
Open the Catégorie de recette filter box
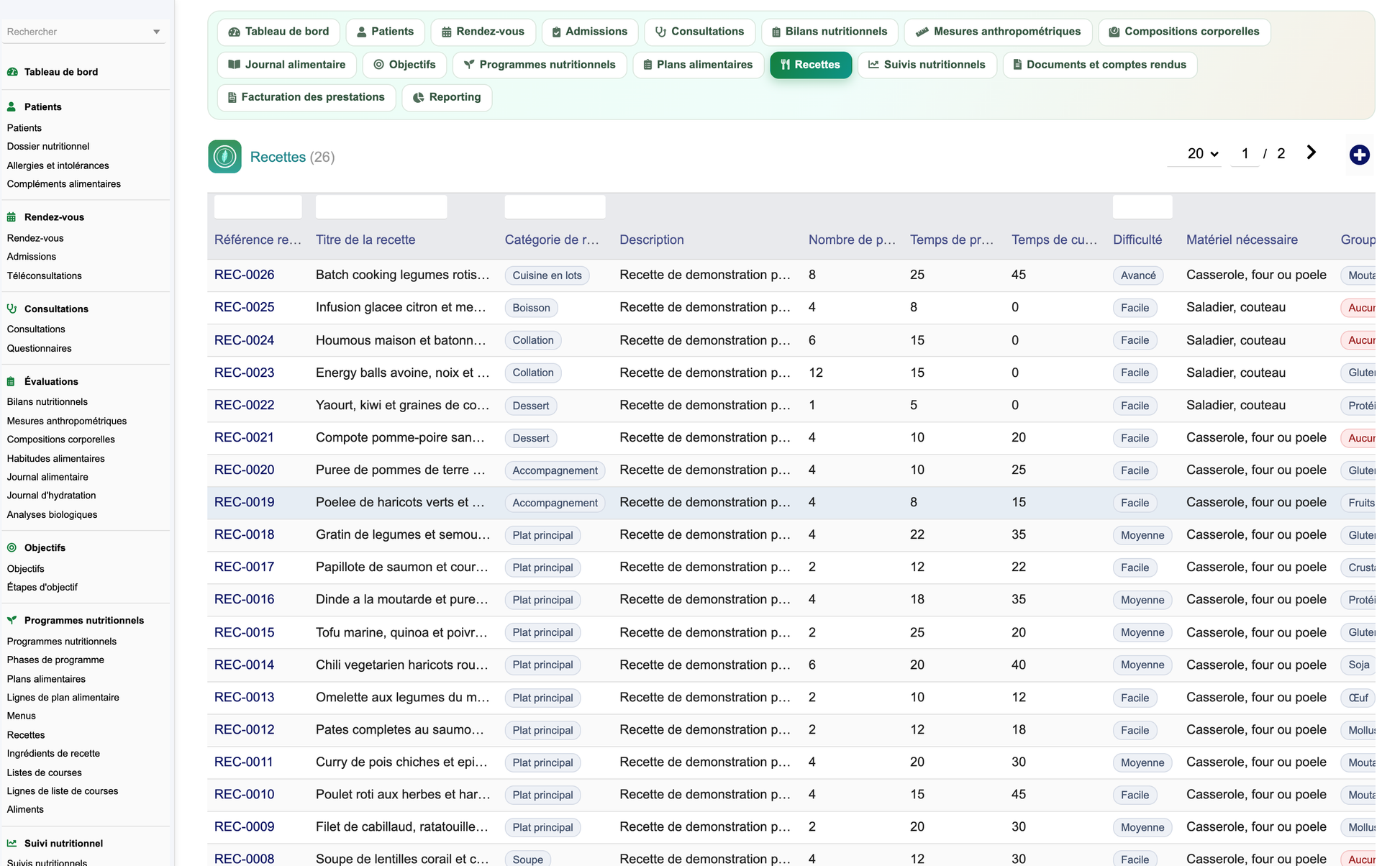coord(555,206)
